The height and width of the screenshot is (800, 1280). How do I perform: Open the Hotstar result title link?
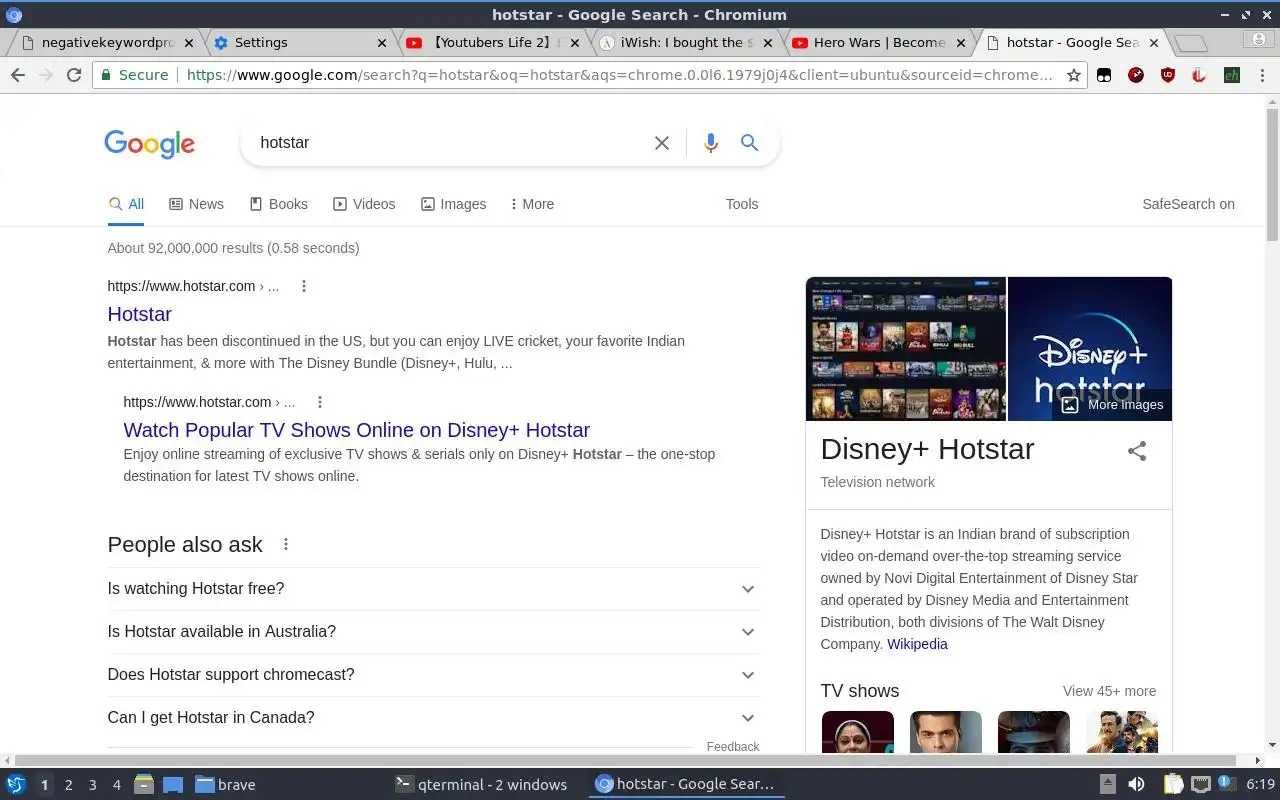[x=140, y=314]
